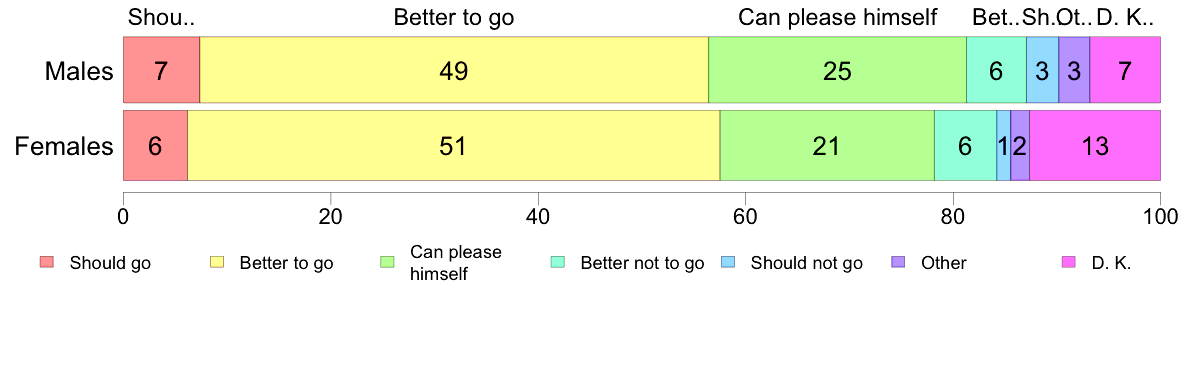Screen dimensions: 1188x368
Task: Select the Females red segment with 6
Action: click(x=155, y=145)
